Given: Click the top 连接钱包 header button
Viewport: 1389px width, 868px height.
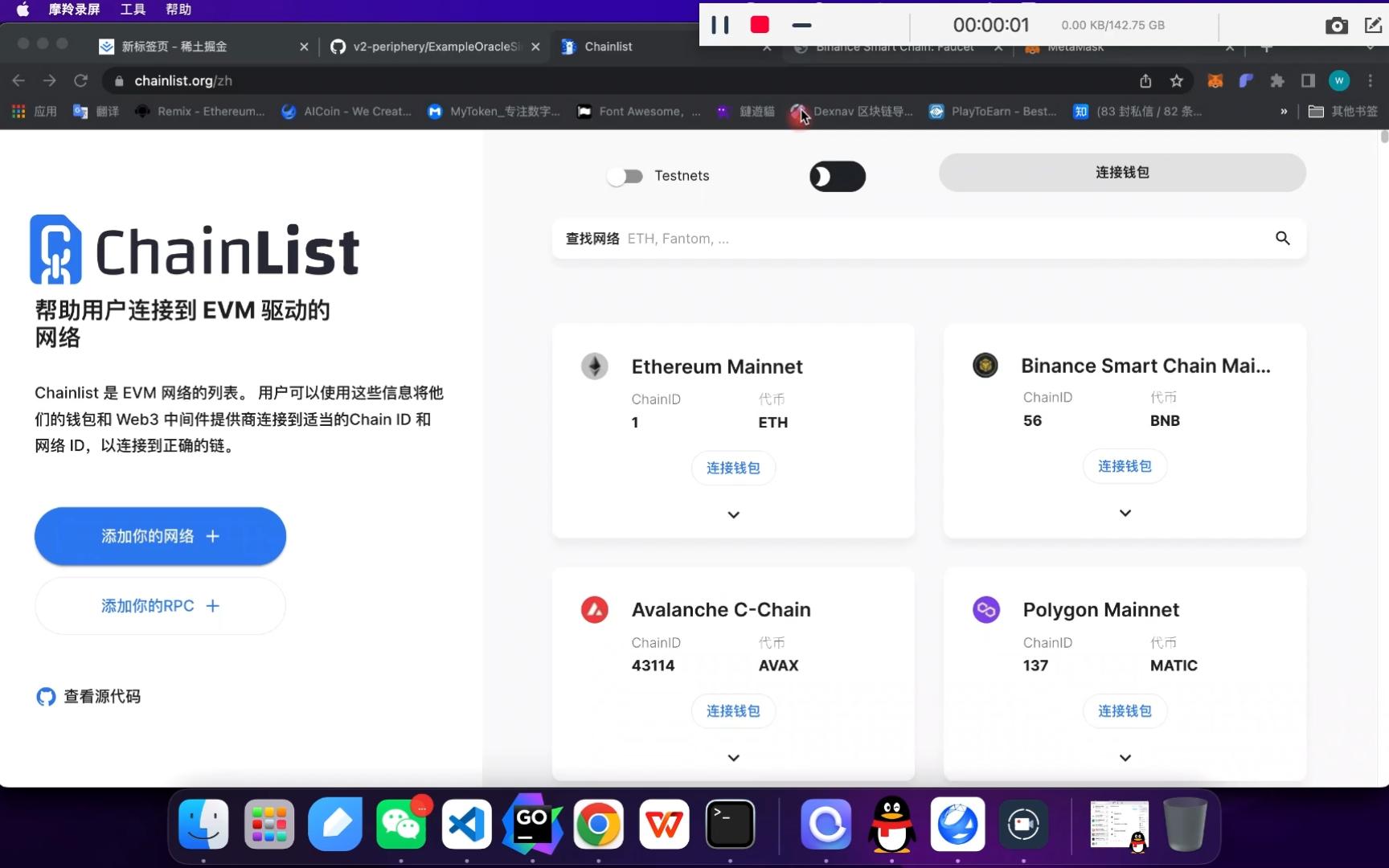Looking at the screenshot, I should (x=1122, y=172).
